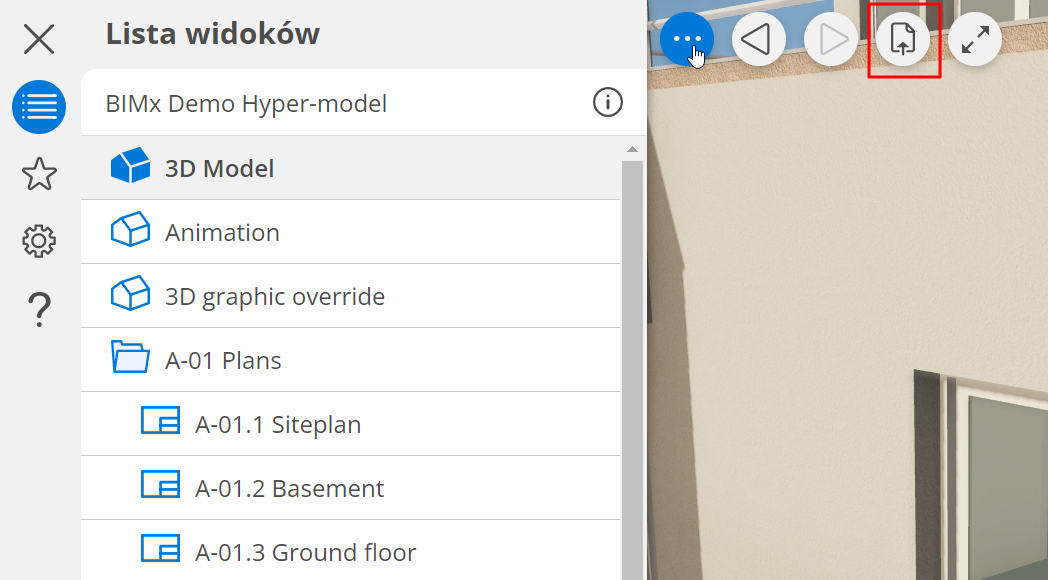Open A-01.1 Siteplan layout
This screenshot has width=1048, height=580.
[x=277, y=424]
